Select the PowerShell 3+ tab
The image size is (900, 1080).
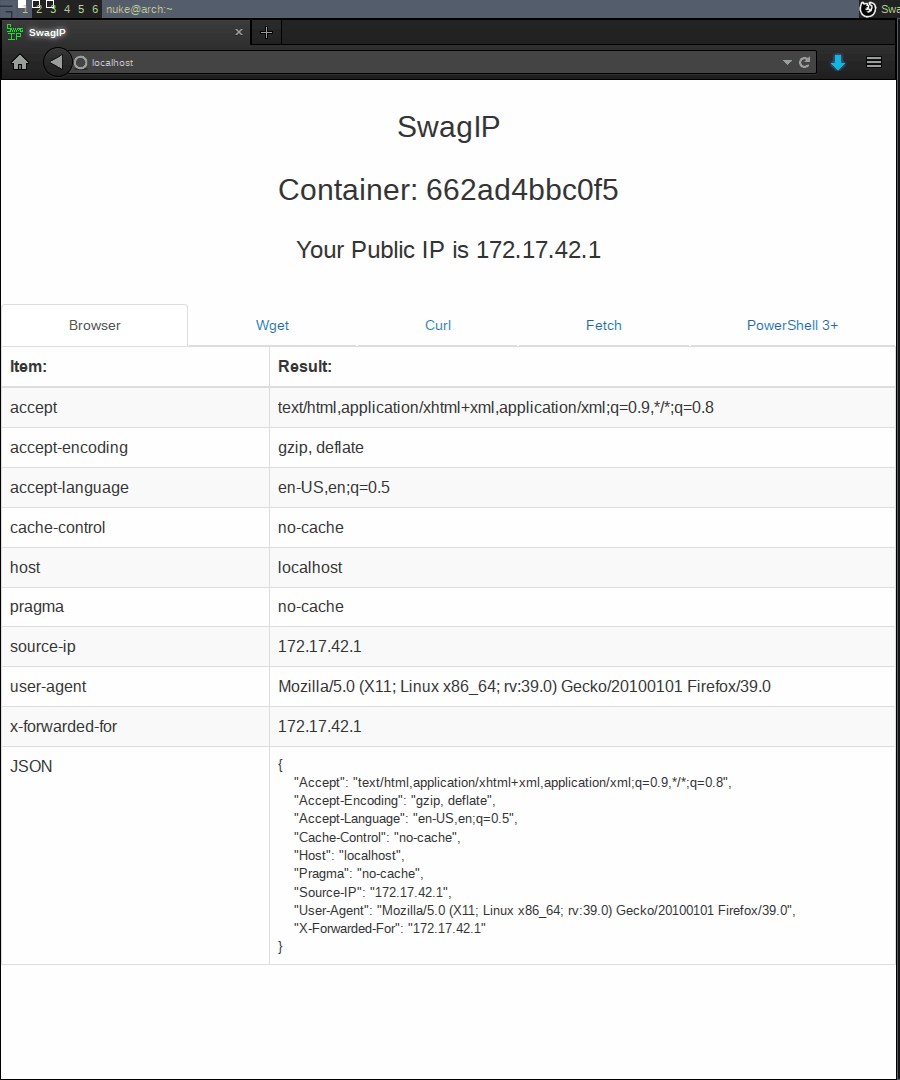pos(792,325)
